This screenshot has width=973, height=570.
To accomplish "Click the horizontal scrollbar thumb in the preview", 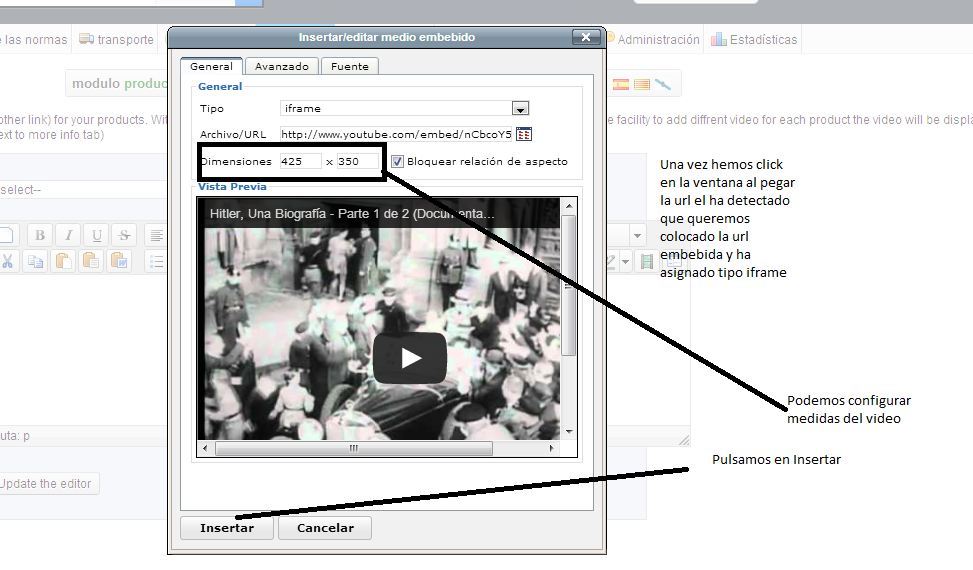I will tap(354, 448).
